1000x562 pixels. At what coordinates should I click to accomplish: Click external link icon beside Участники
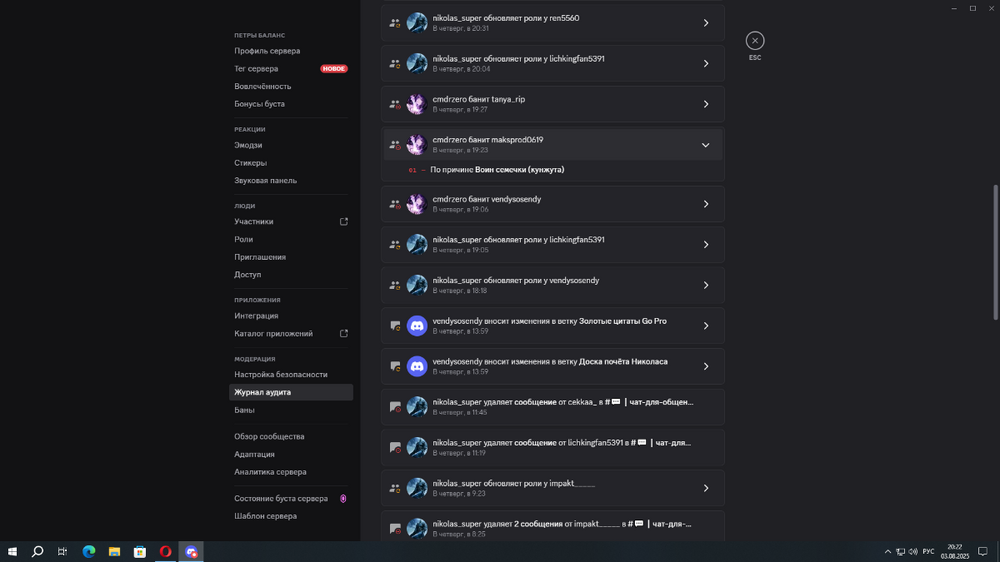pyautogui.click(x=344, y=222)
